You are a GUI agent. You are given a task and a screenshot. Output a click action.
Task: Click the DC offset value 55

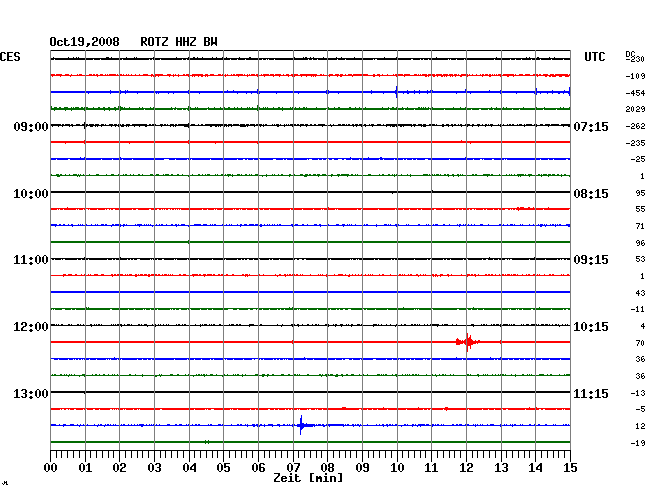640,210
